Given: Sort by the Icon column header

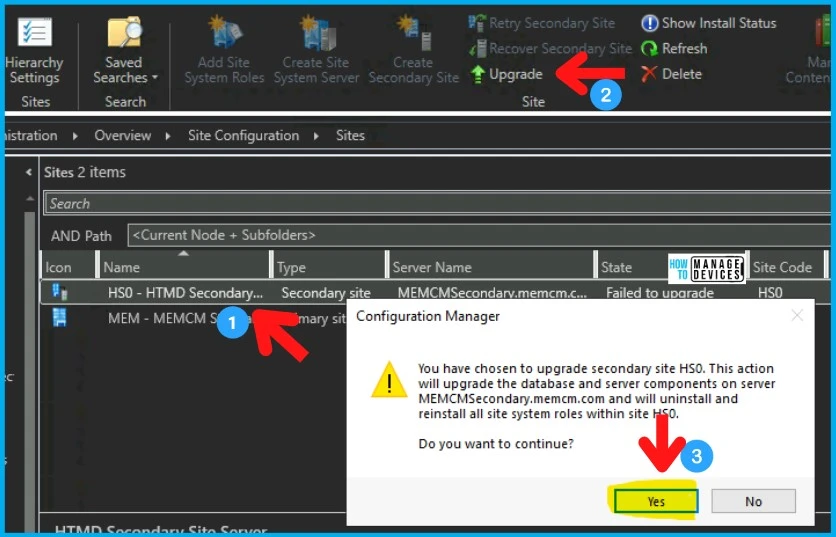Looking at the screenshot, I should (x=68, y=267).
